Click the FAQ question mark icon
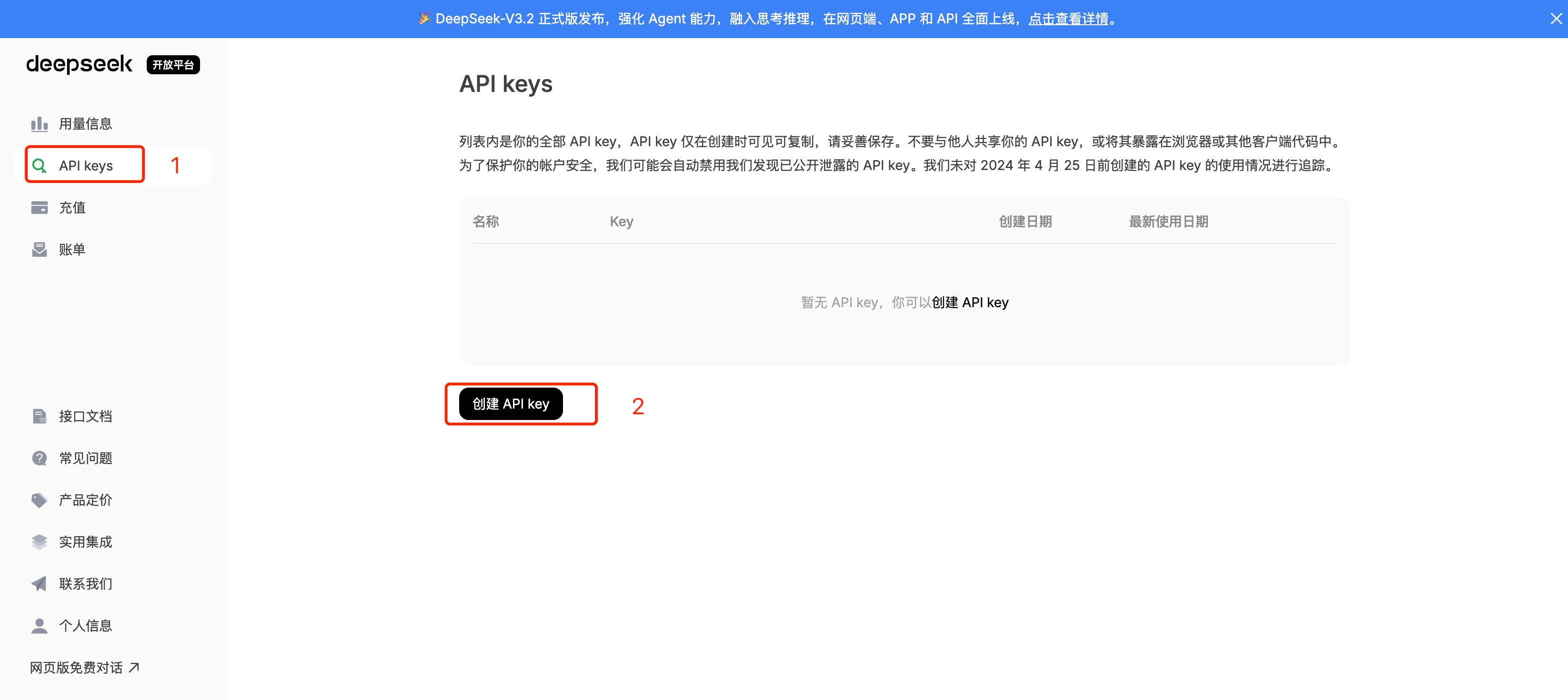 tap(40, 459)
